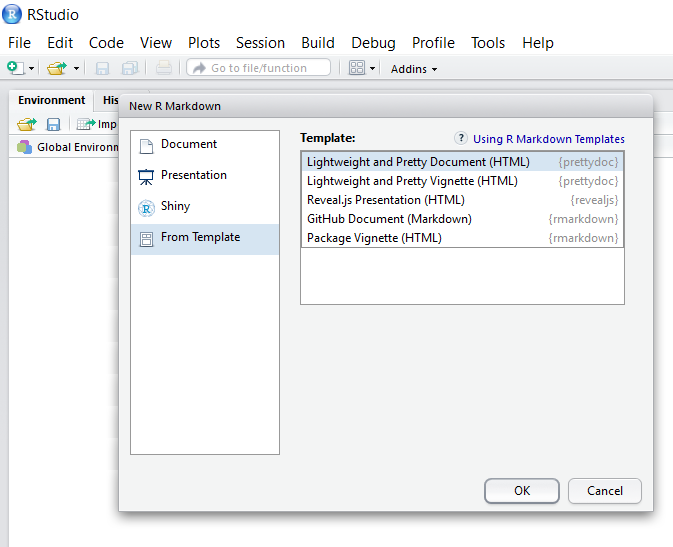This screenshot has width=673, height=547.
Task: Open the Edit menu
Action: (60, 43)
